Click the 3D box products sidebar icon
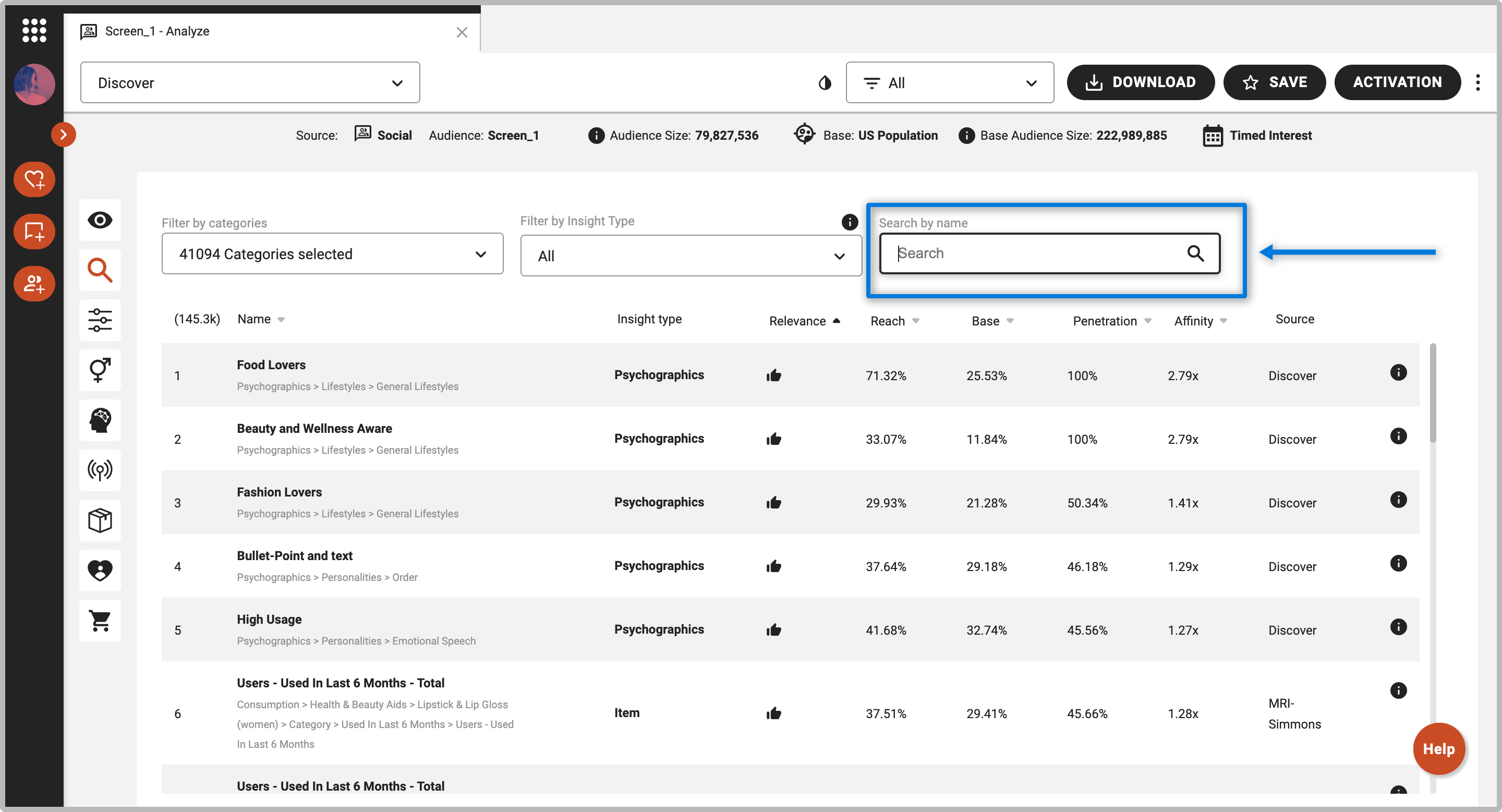 tap(100, 520)
